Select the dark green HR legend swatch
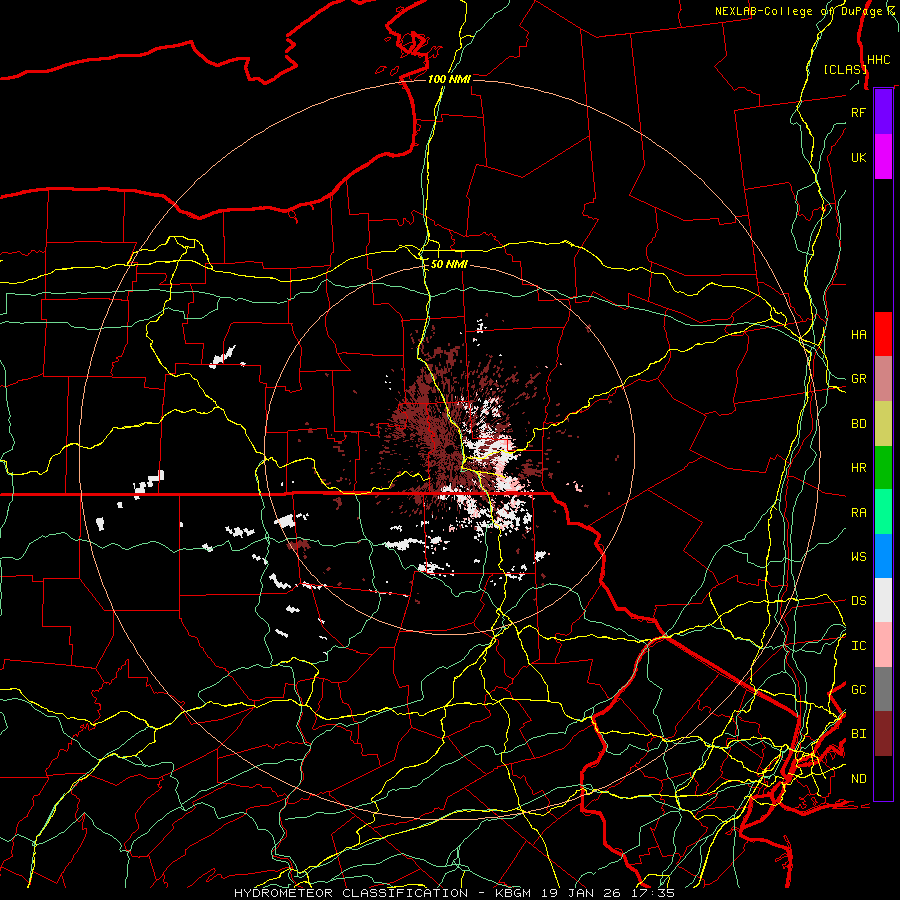 pyautogui.click(x=883, y=468)
